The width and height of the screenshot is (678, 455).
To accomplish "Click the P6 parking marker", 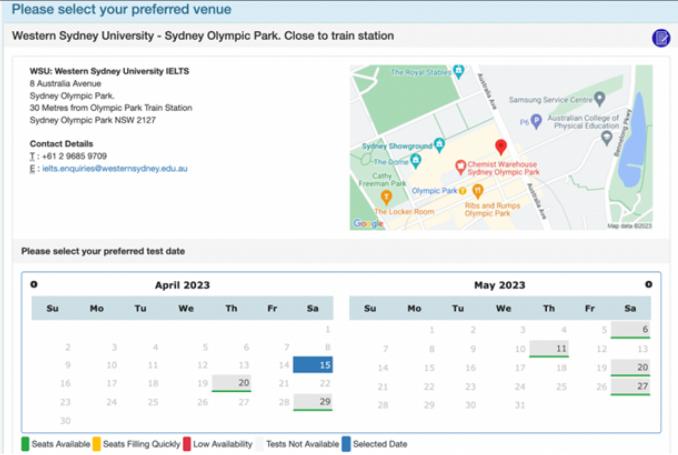I will [536, 121].
